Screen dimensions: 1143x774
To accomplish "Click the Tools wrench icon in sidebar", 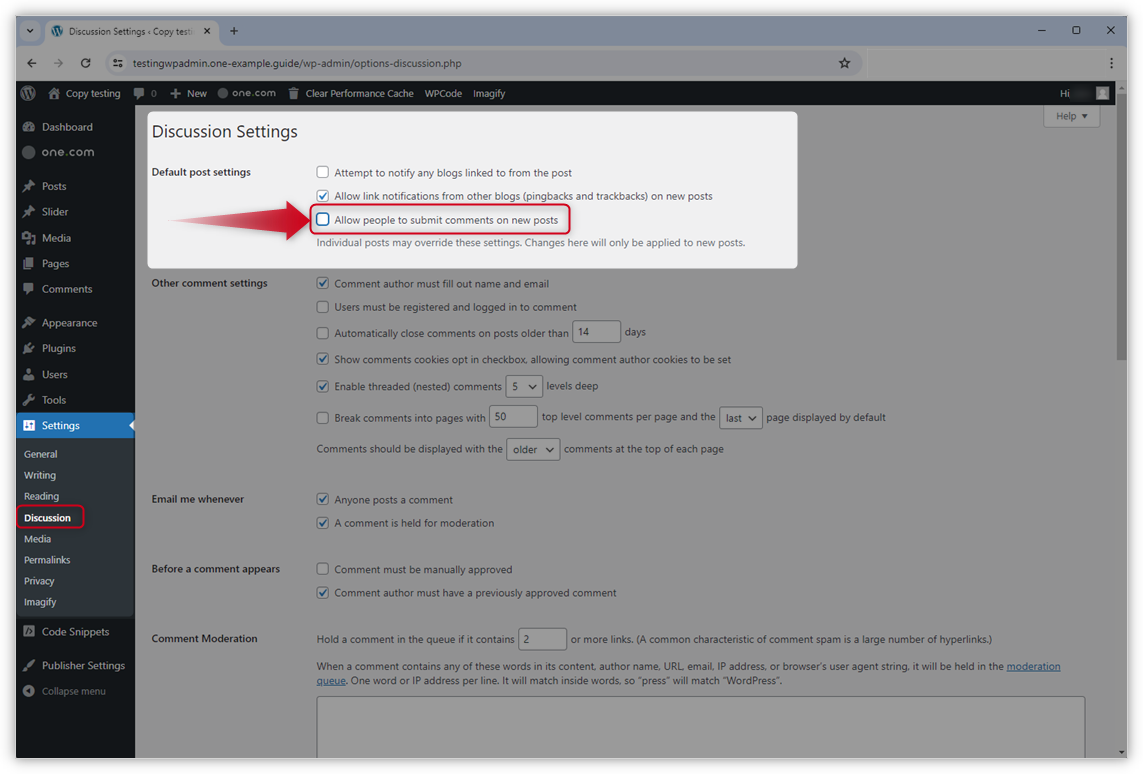I will (x=28, y=400).
